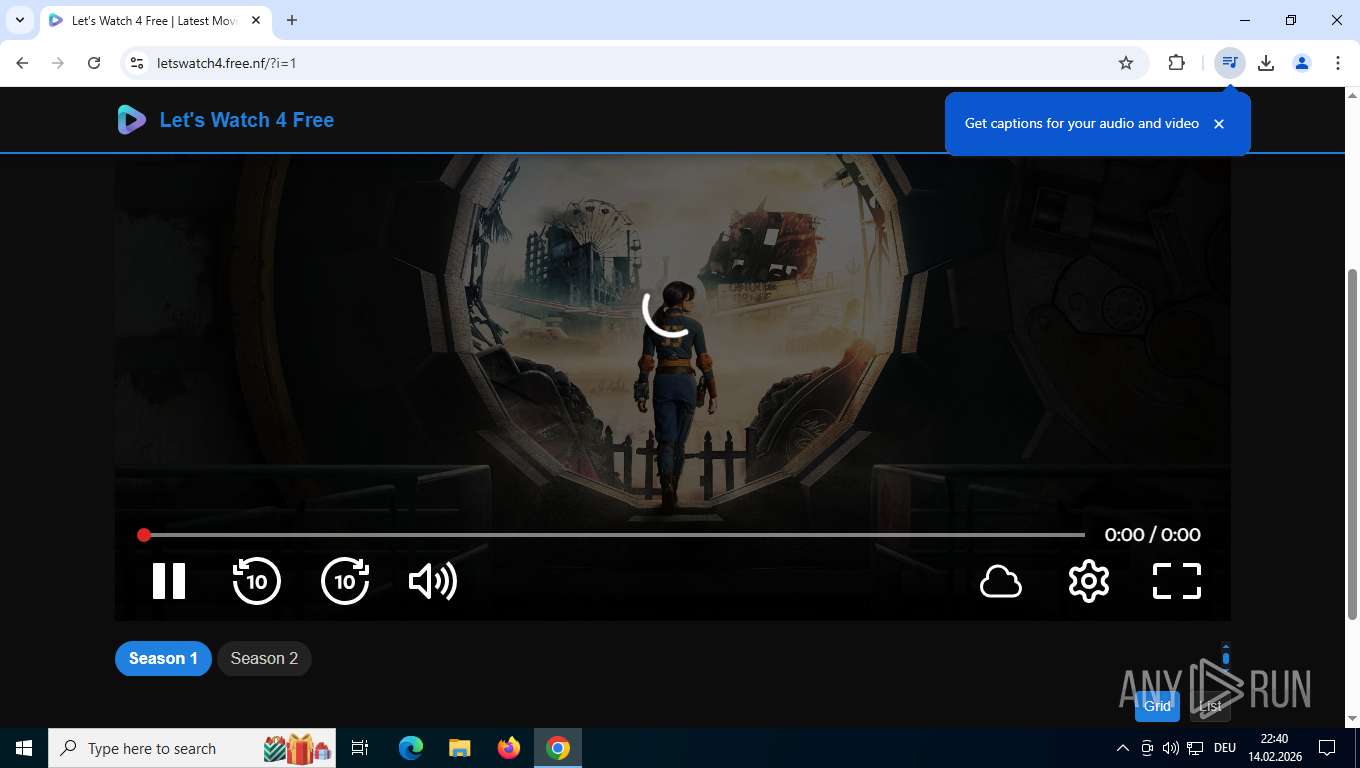Bookmark this page with the star

pos(1126,63)
